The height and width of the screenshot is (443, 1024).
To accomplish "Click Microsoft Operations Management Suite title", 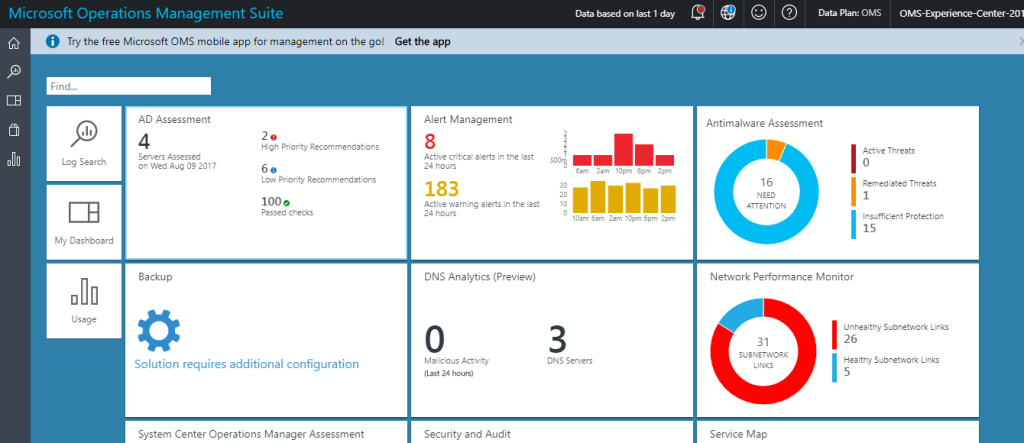I will [146, 13].
